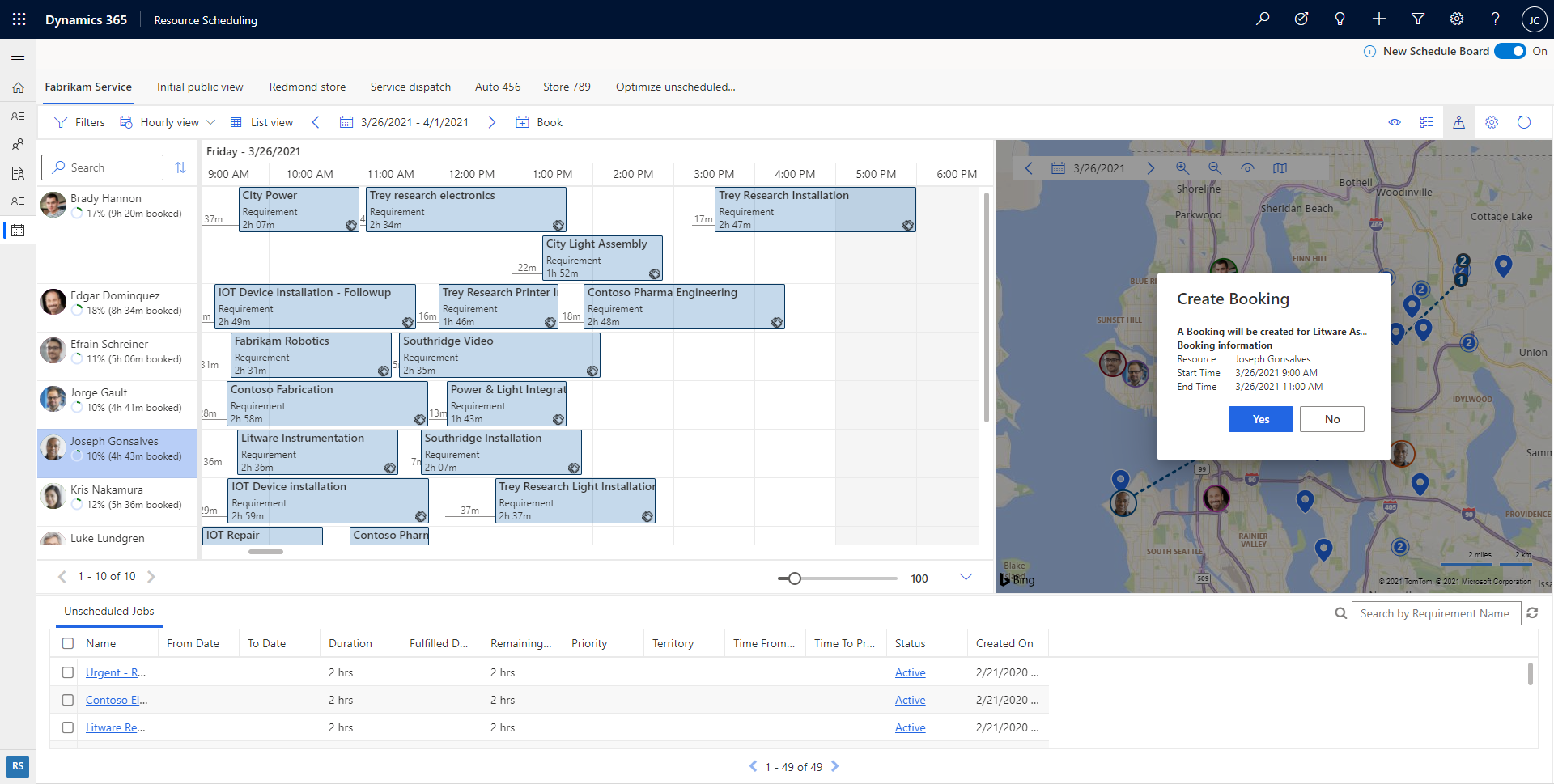Click the info icon next to New Schedule Board

(x=1369, y=52)
